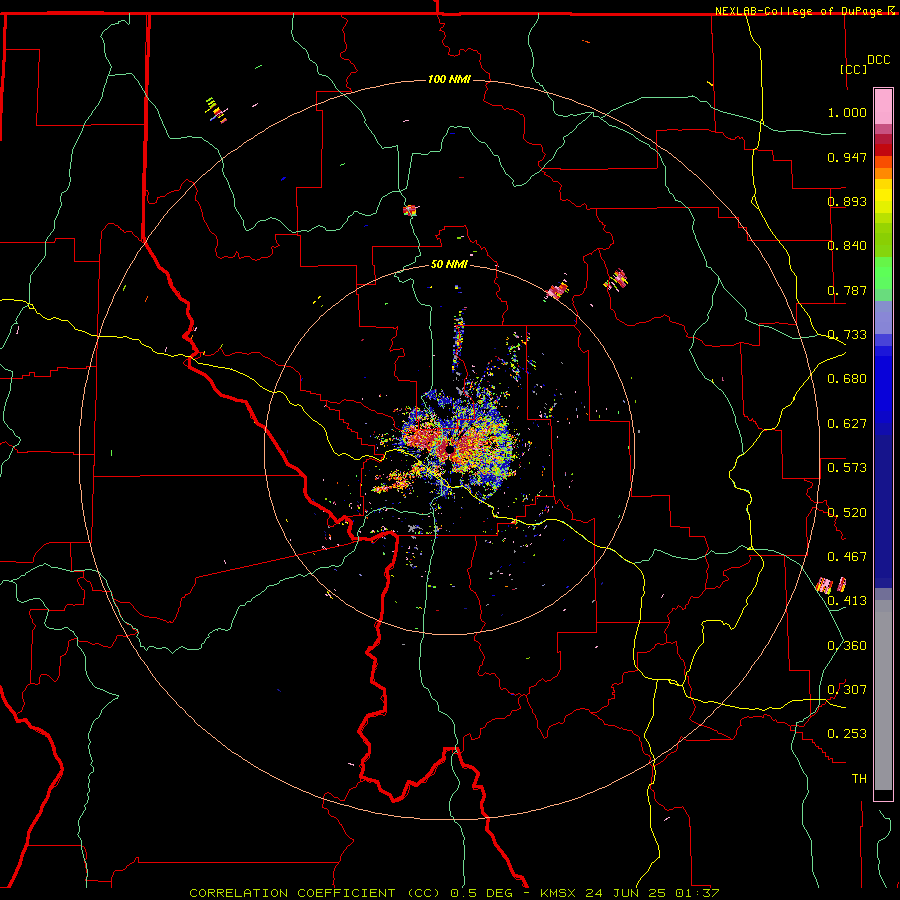This screenshot has height=900, width=900.
Task: Select the 0.413 scale value
Action: coord(847,601)
